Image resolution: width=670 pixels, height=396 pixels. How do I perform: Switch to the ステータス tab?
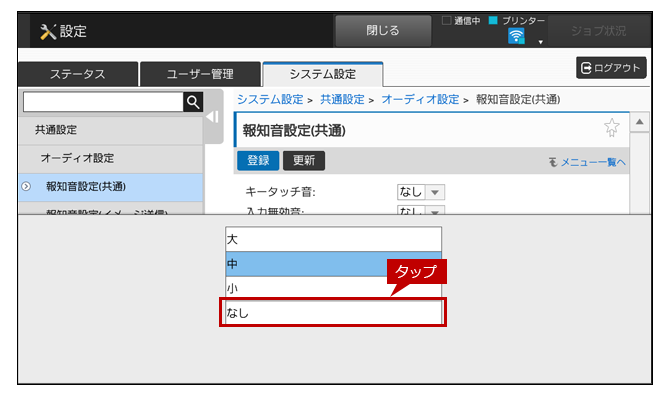[78, 74]
